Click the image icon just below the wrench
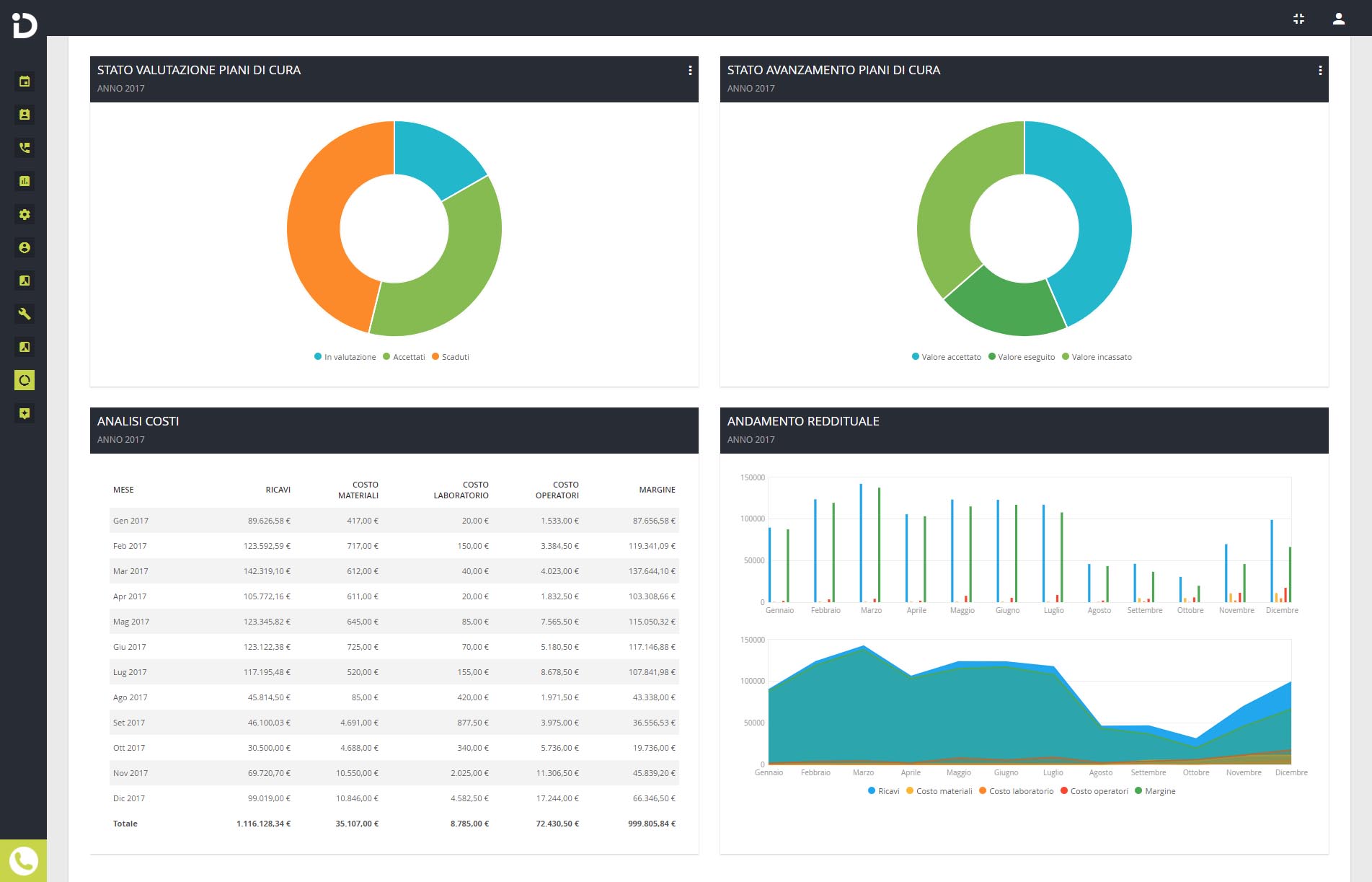 25,347
